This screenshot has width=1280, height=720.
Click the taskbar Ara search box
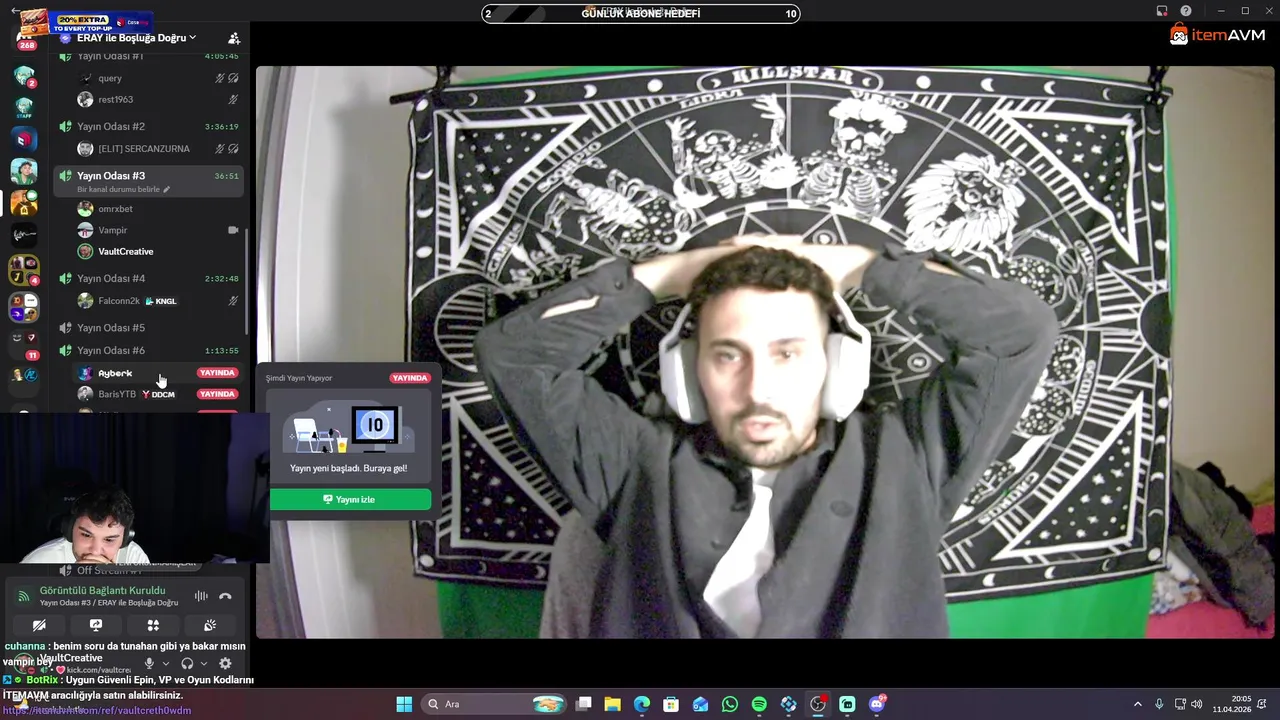tap(495, 704)
